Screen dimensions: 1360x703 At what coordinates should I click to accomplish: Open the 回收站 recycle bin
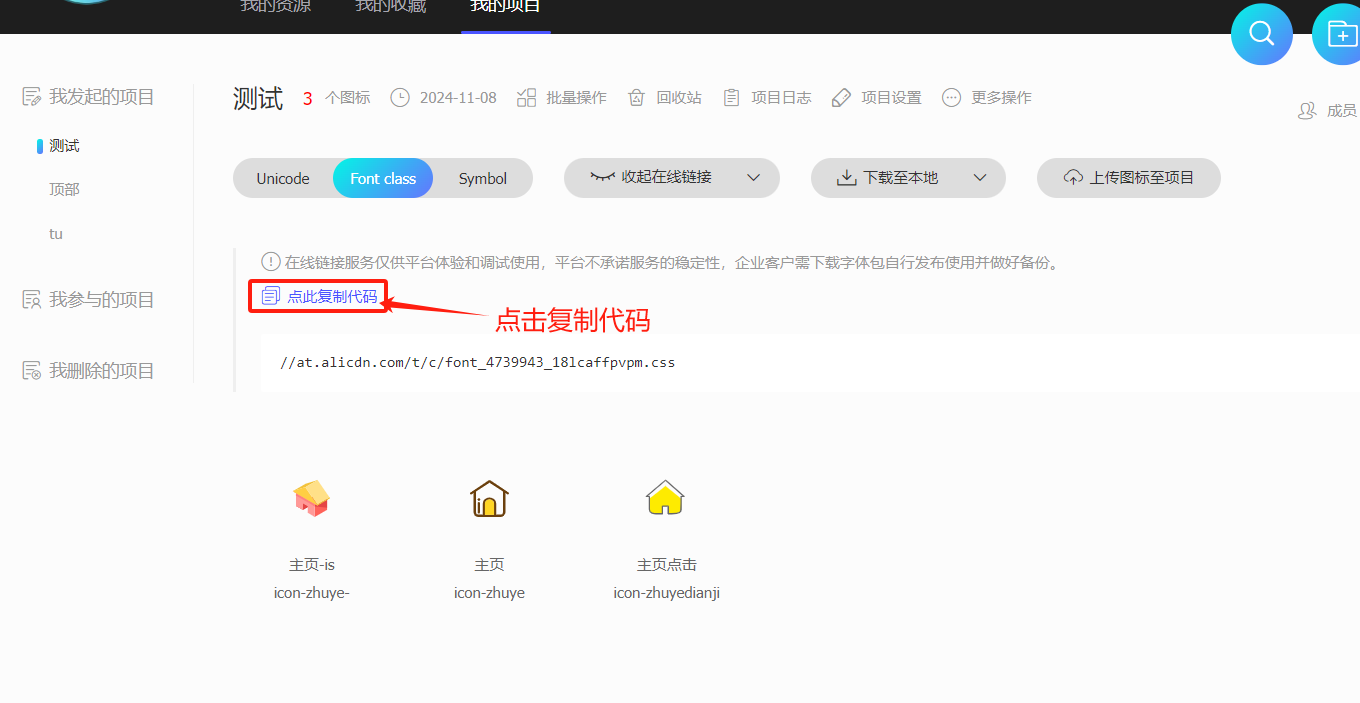664,98
